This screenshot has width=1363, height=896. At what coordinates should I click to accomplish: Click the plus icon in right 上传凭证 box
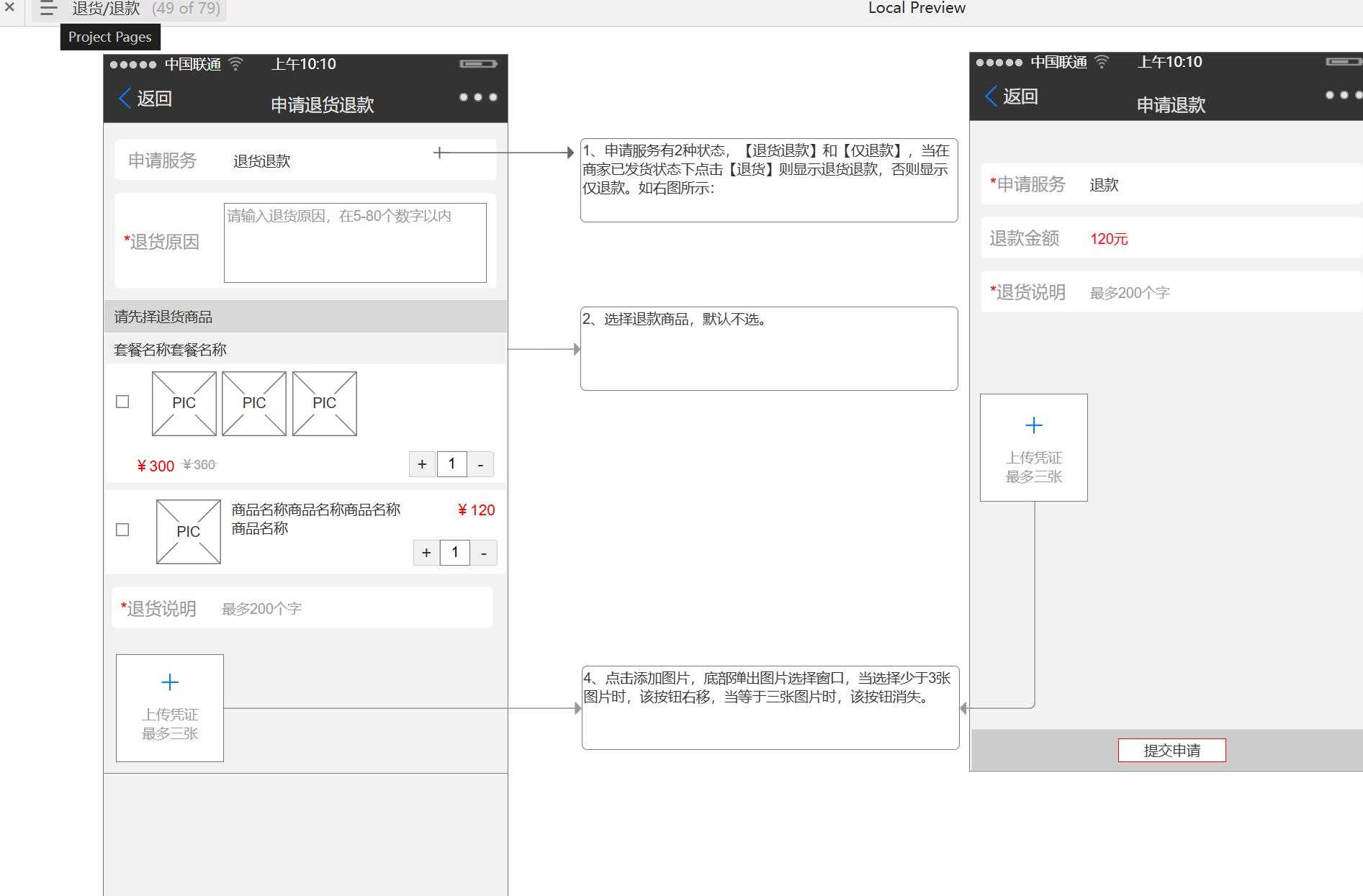[x=1033, y=425]
